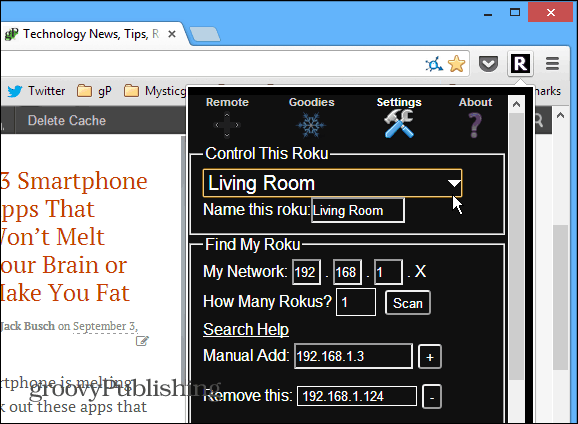This screenshot has width=578, height=424.
Task: Click the Roku popup vertical scrollbar thumb
Action: (516, 246)
